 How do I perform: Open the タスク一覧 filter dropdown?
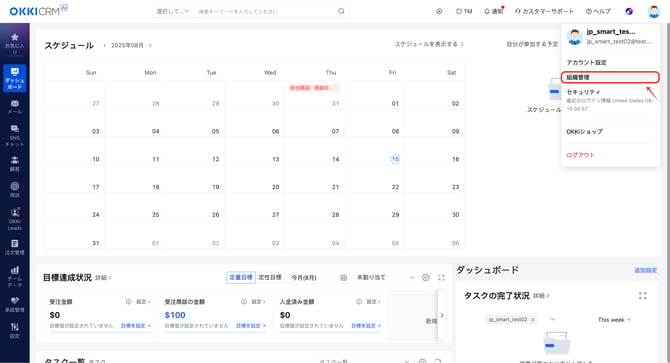coord(364,361)
